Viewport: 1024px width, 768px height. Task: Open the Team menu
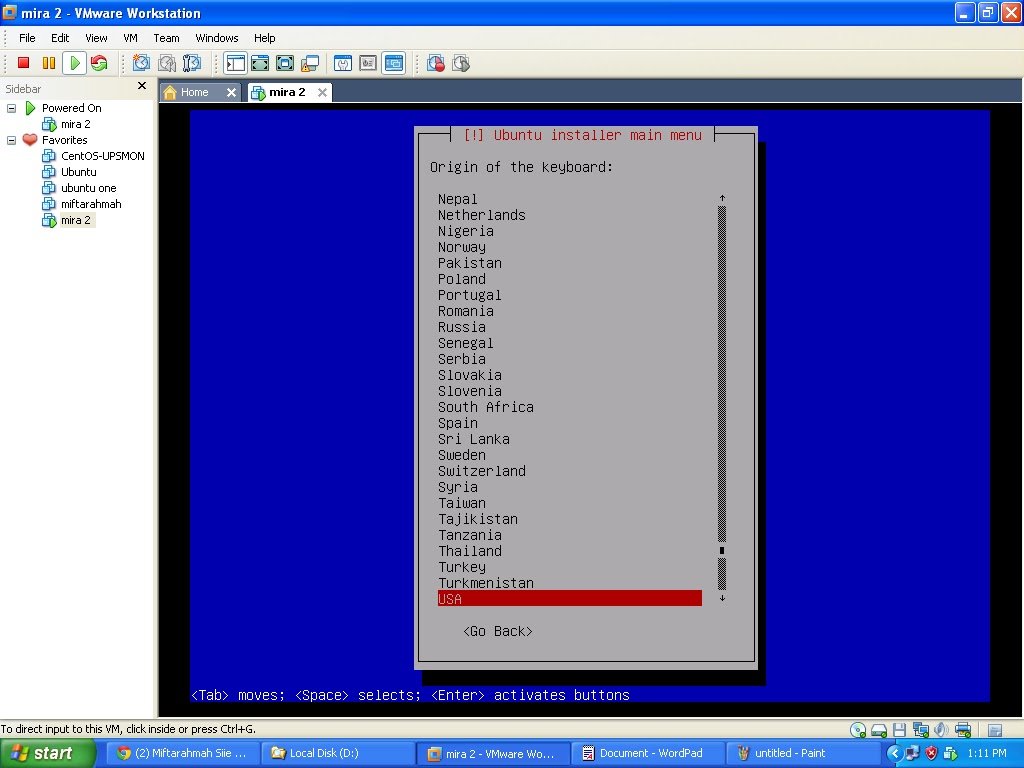point(167,38)
